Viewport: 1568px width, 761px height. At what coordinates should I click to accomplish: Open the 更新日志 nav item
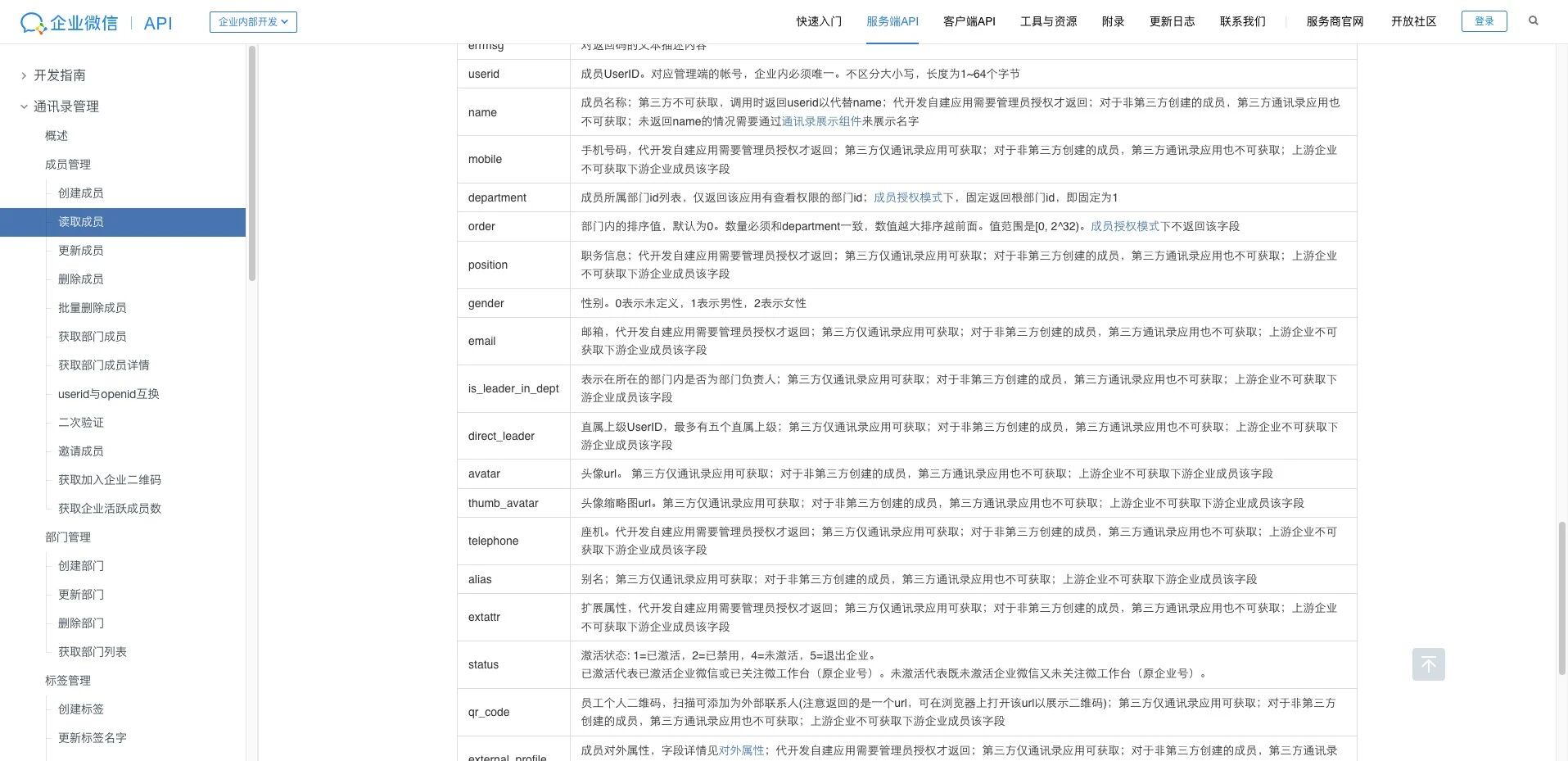(1172, 21)
